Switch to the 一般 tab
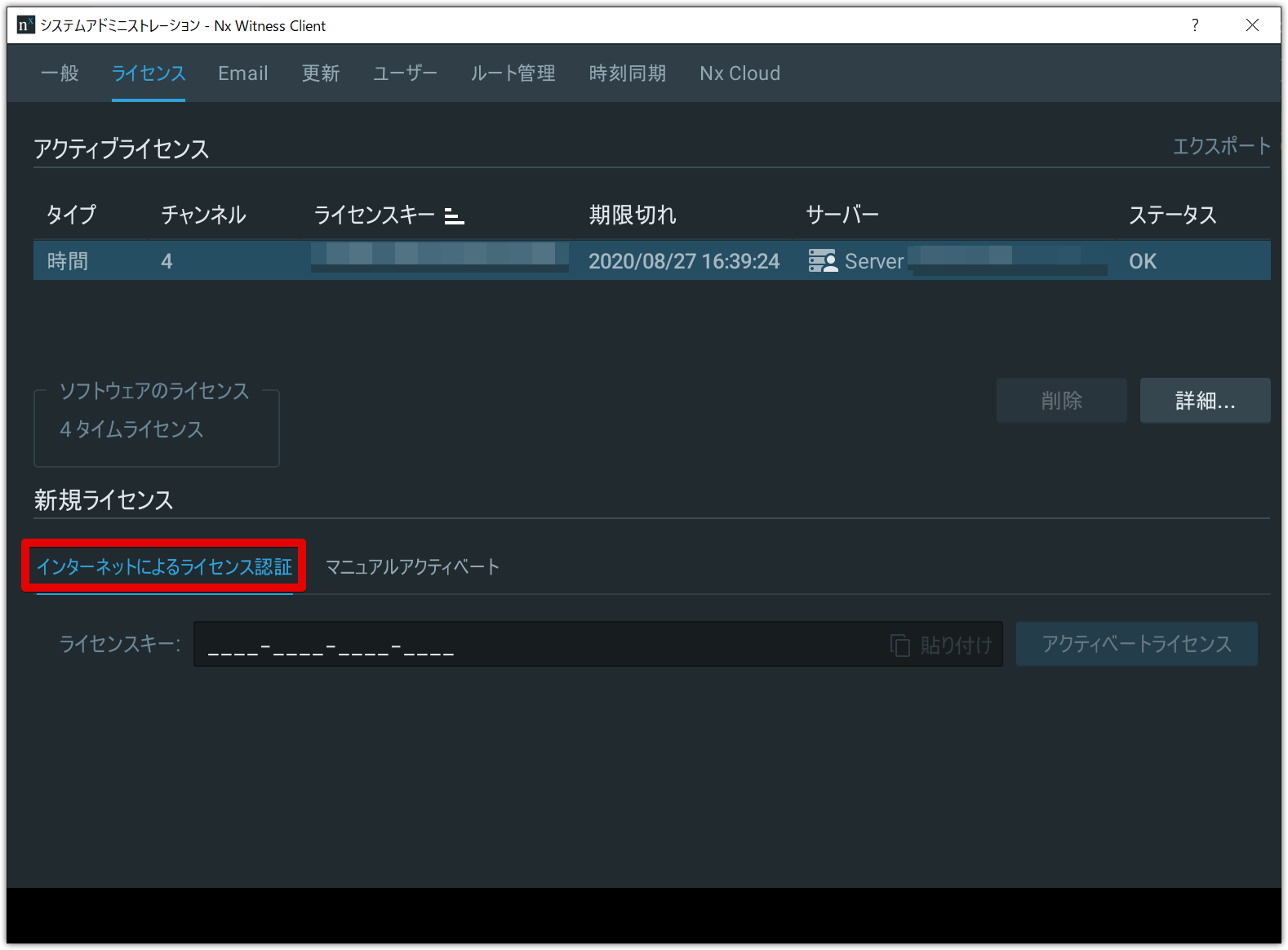 pyautogui.click(x=60, y=73)
